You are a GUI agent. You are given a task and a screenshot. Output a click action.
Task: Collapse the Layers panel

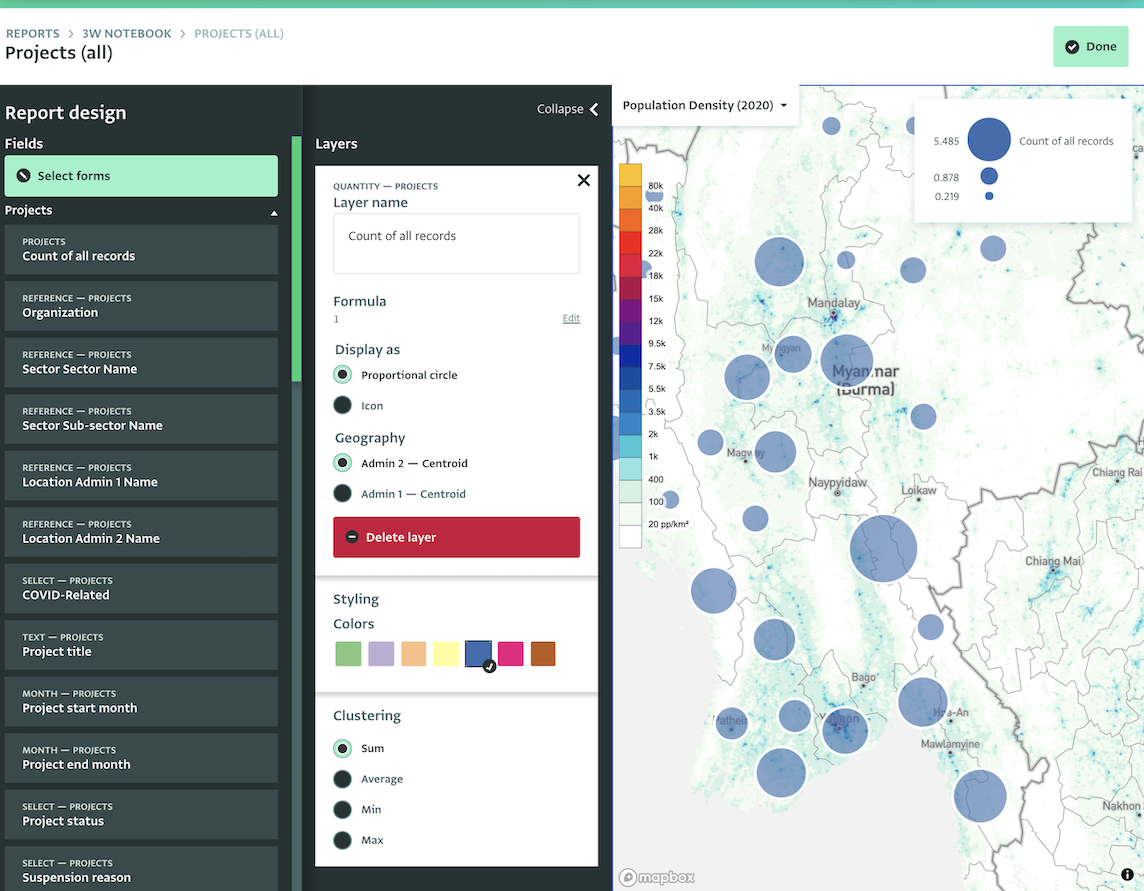pos(568,109)
